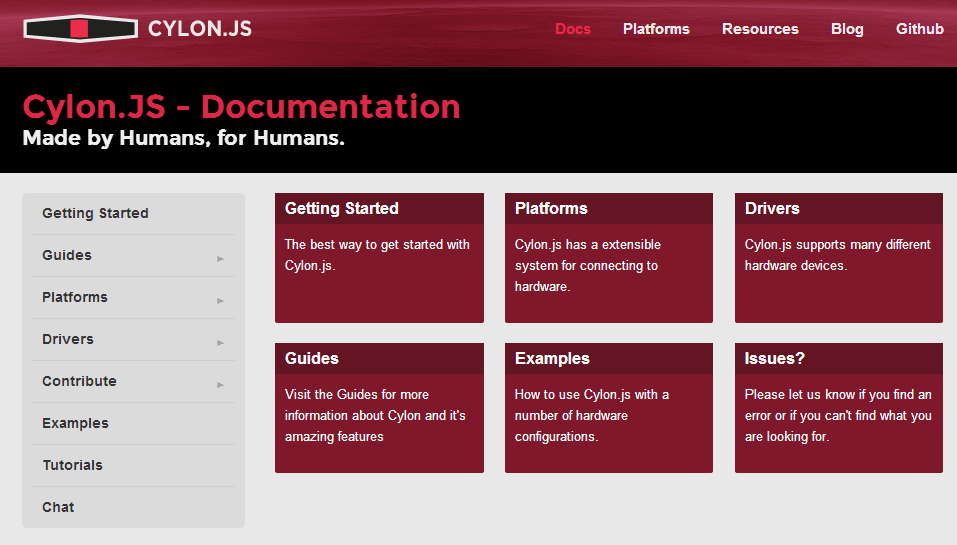
Task: Open the Resources navigation item
Action: point(760,29)
